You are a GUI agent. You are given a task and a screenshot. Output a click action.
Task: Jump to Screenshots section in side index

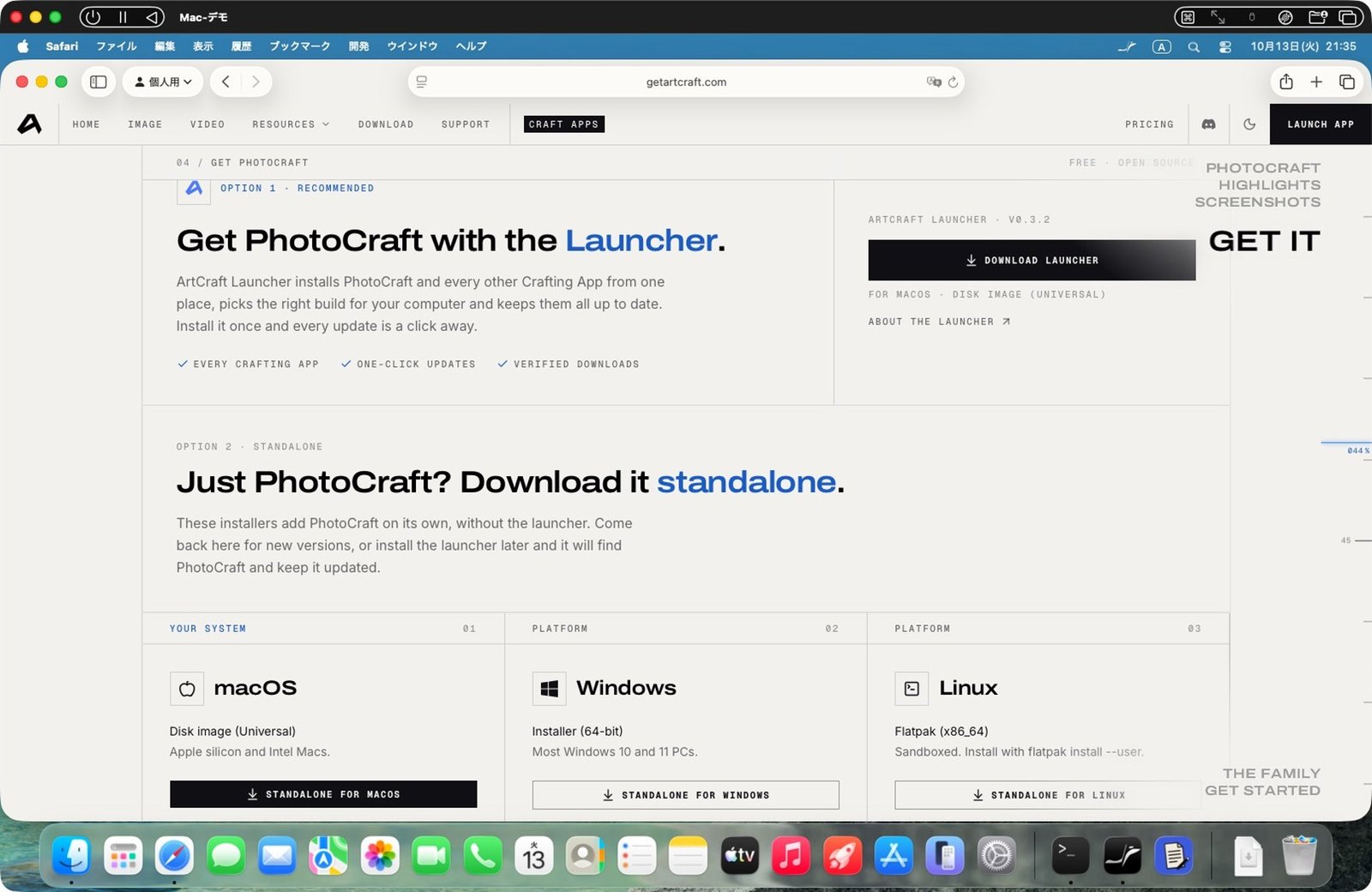coord(1257,202)
